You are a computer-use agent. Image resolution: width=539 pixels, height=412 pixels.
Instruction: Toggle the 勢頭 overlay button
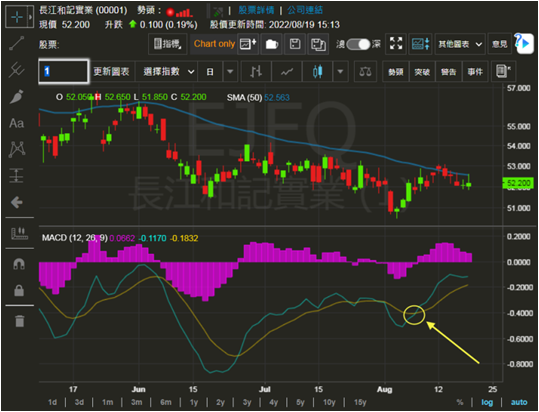(x=396, y=71)
